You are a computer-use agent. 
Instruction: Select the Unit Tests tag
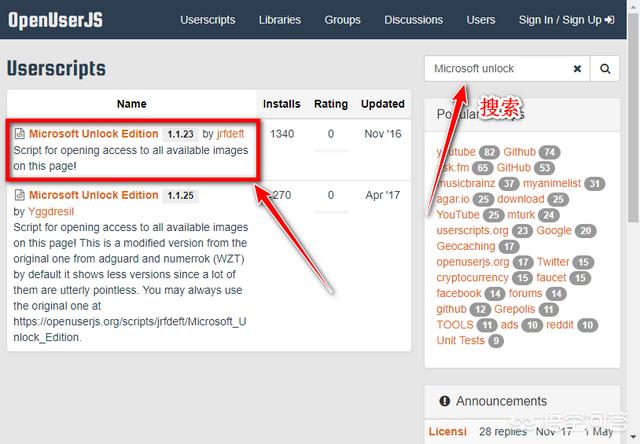(460, 341)
